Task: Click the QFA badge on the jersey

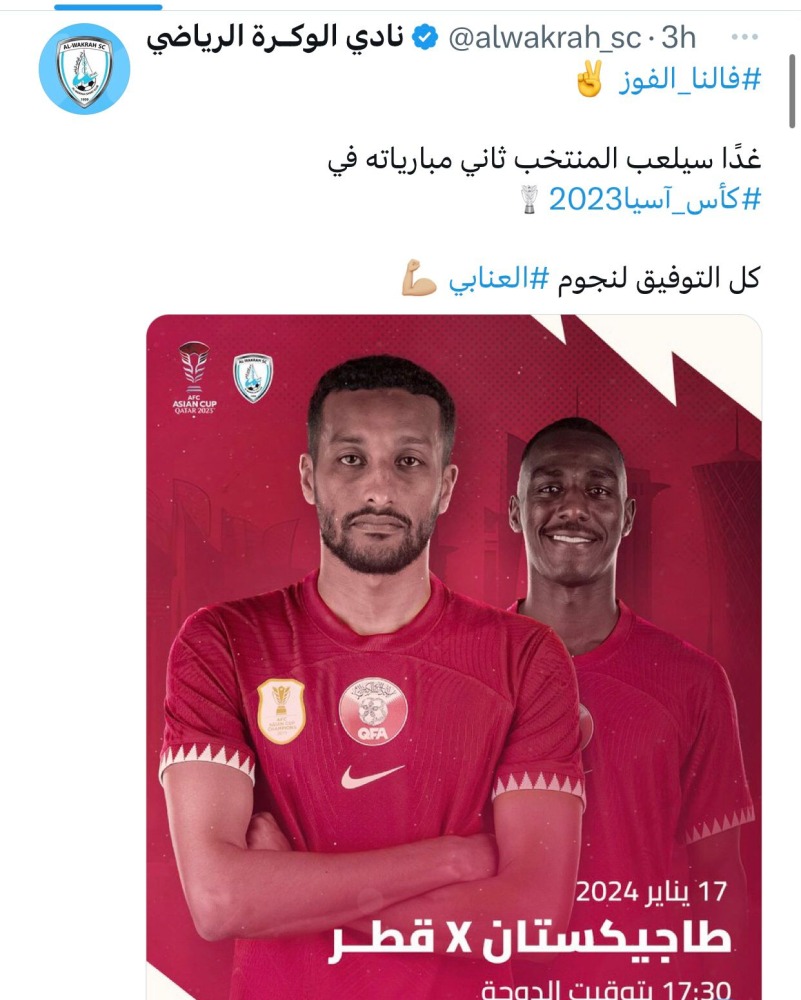Action: point(373,711)
